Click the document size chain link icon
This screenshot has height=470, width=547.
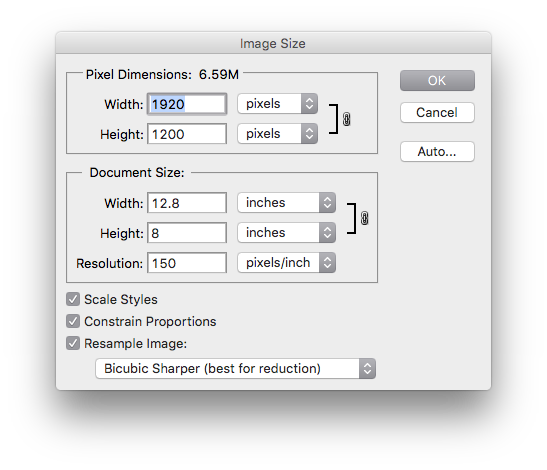(364, 218)
